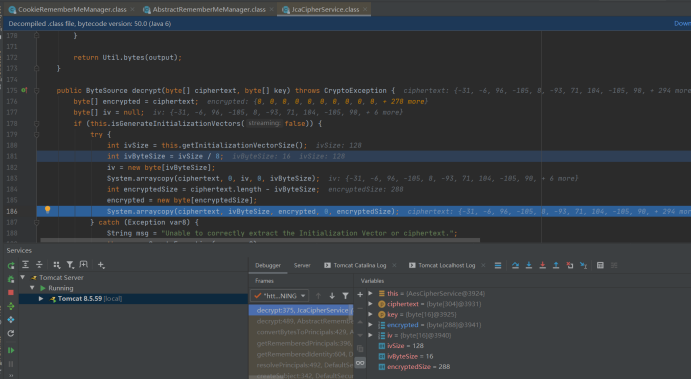Select frame getRememberedPrincipals:396

(301, 343)
